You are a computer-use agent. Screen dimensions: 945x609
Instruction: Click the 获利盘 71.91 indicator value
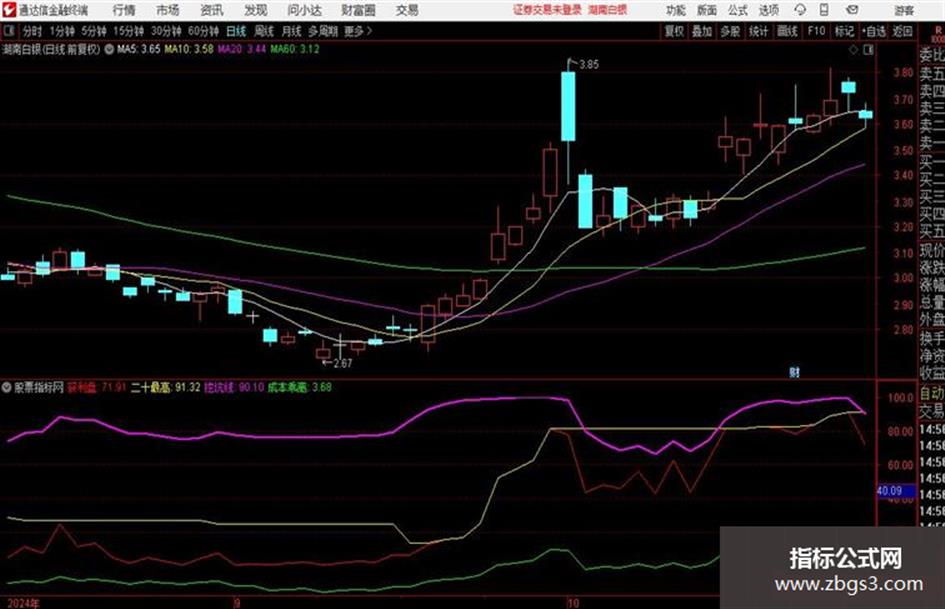point(96,387)
